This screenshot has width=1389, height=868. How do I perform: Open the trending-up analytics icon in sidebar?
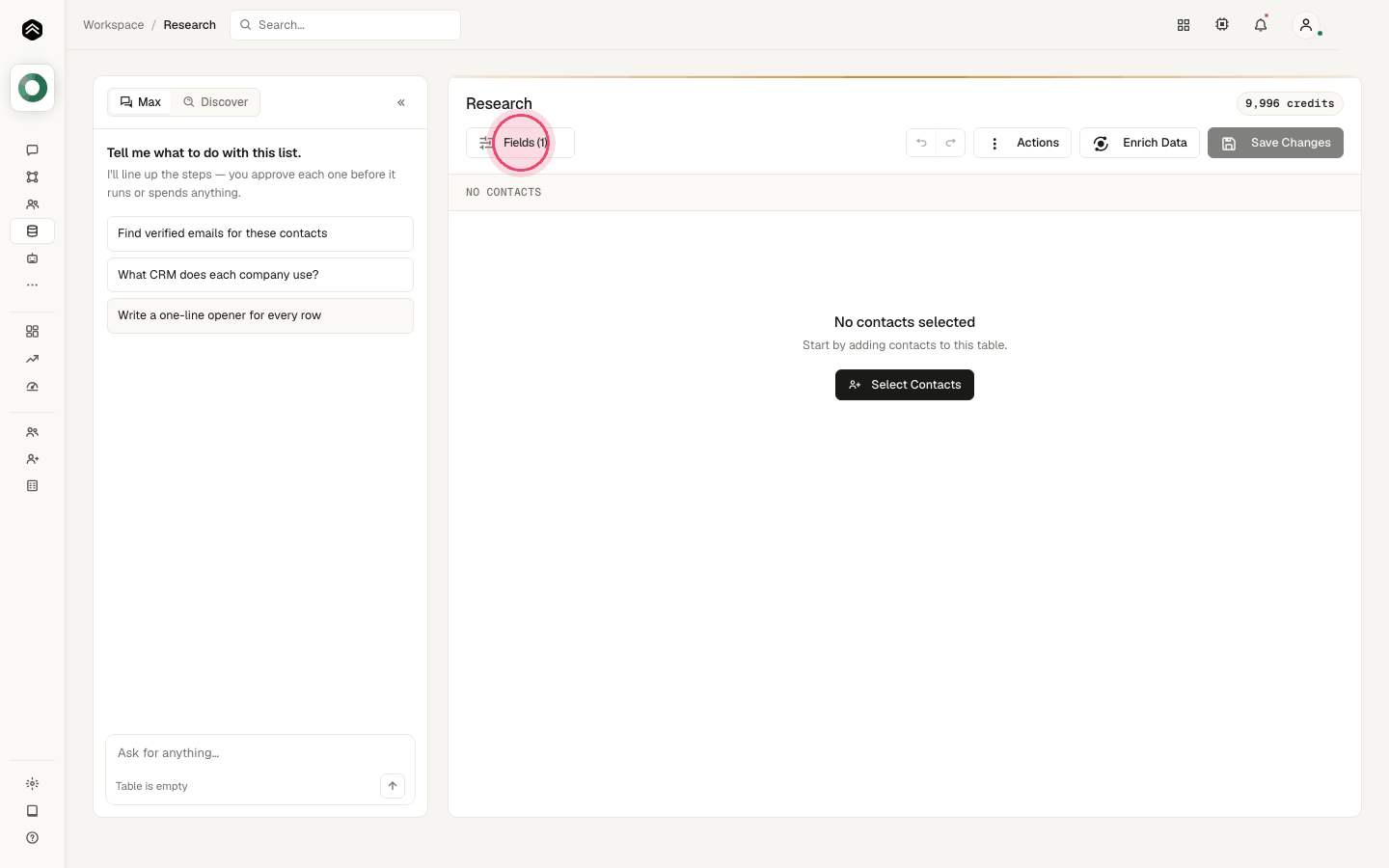[32, 359]
